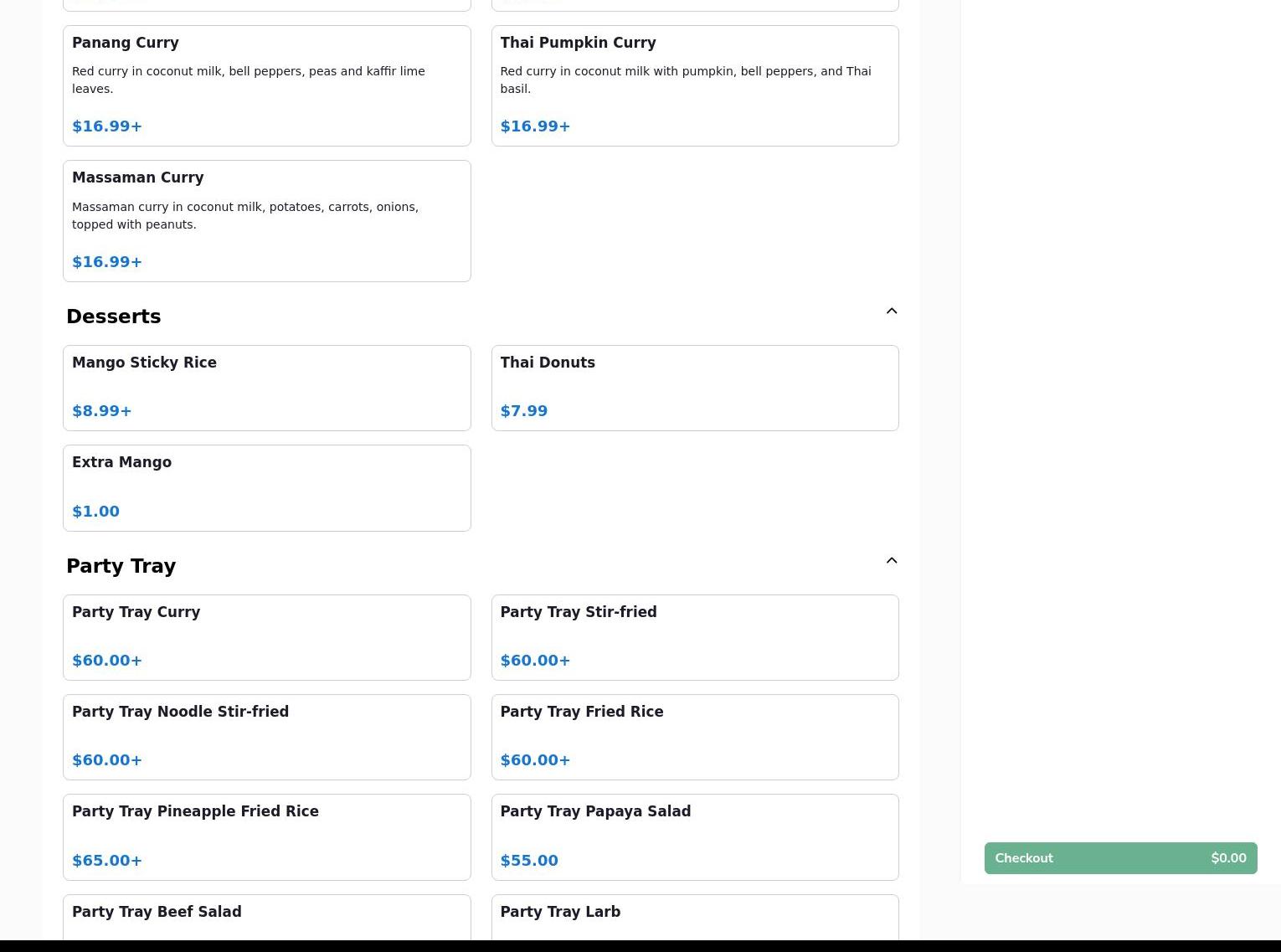Click the Checkout button
This screenshot has width=1281, height=952.
point(1119,858)
